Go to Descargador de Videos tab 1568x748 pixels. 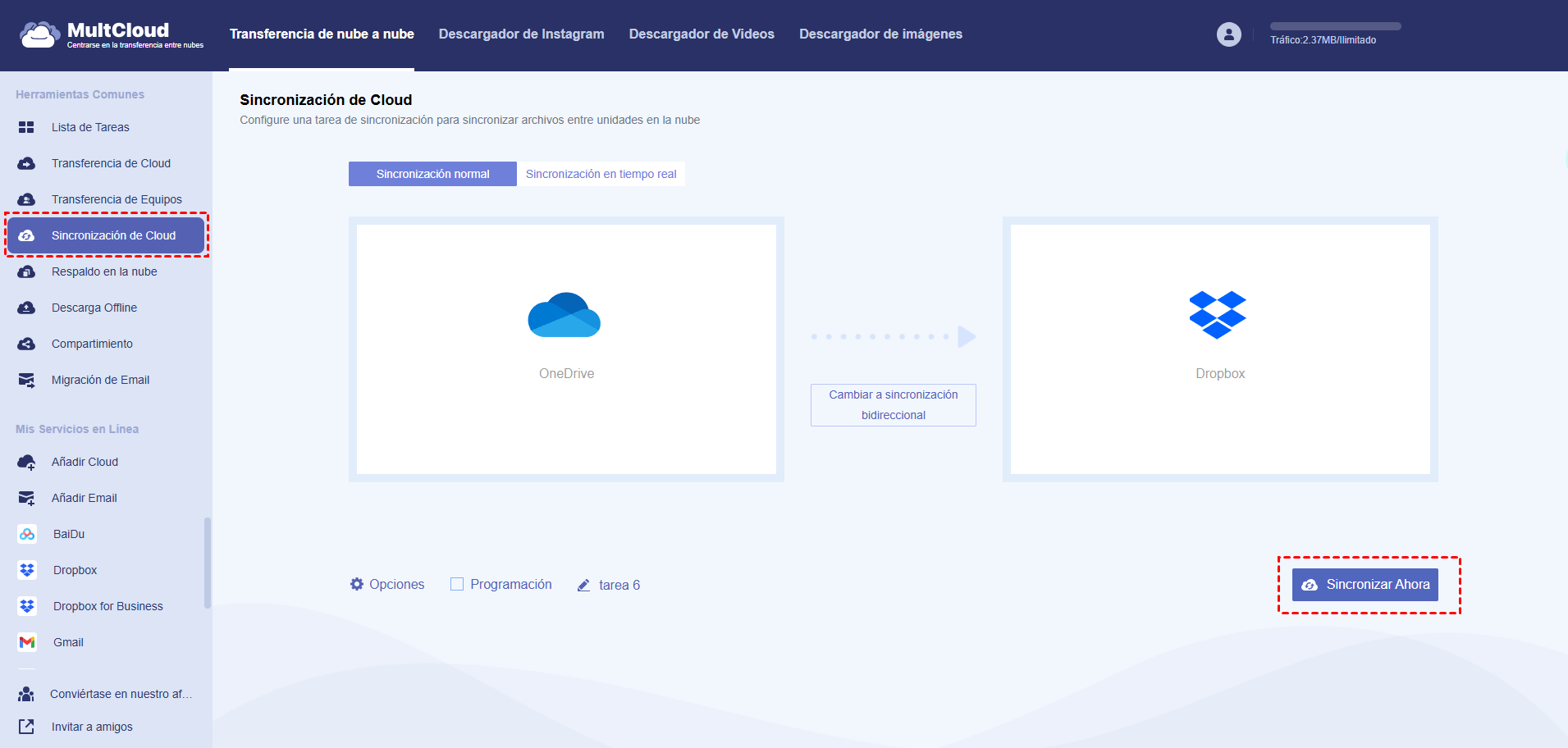tap(702, 34)
